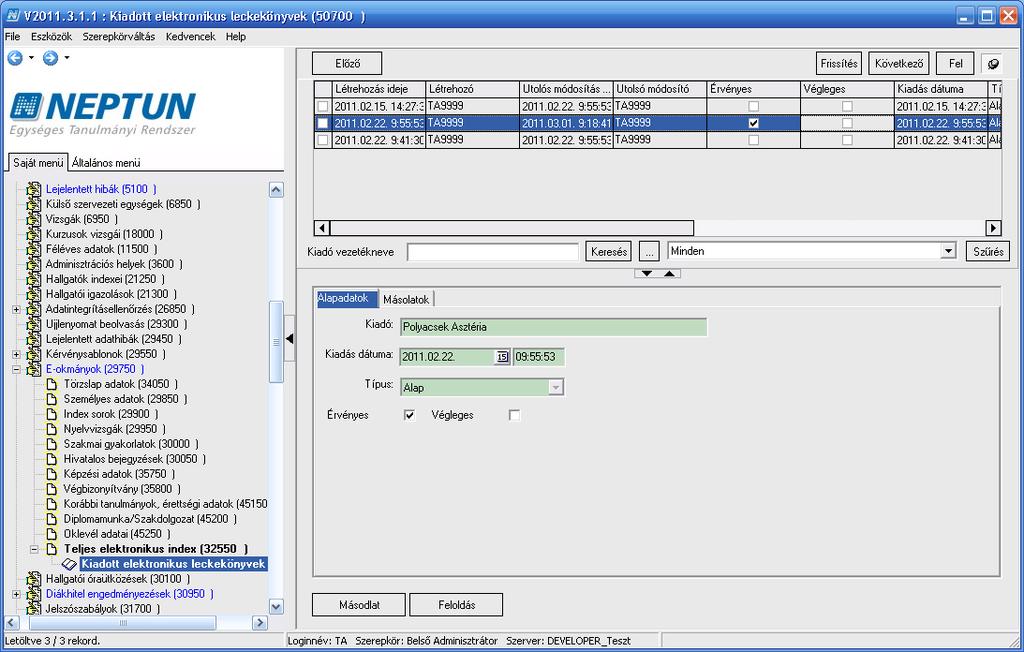The width and height of the screenshot is (1024, 652).
Task: Tick row checkbox for 2011.02.22. 9:41:30 record
Action: 323,140
